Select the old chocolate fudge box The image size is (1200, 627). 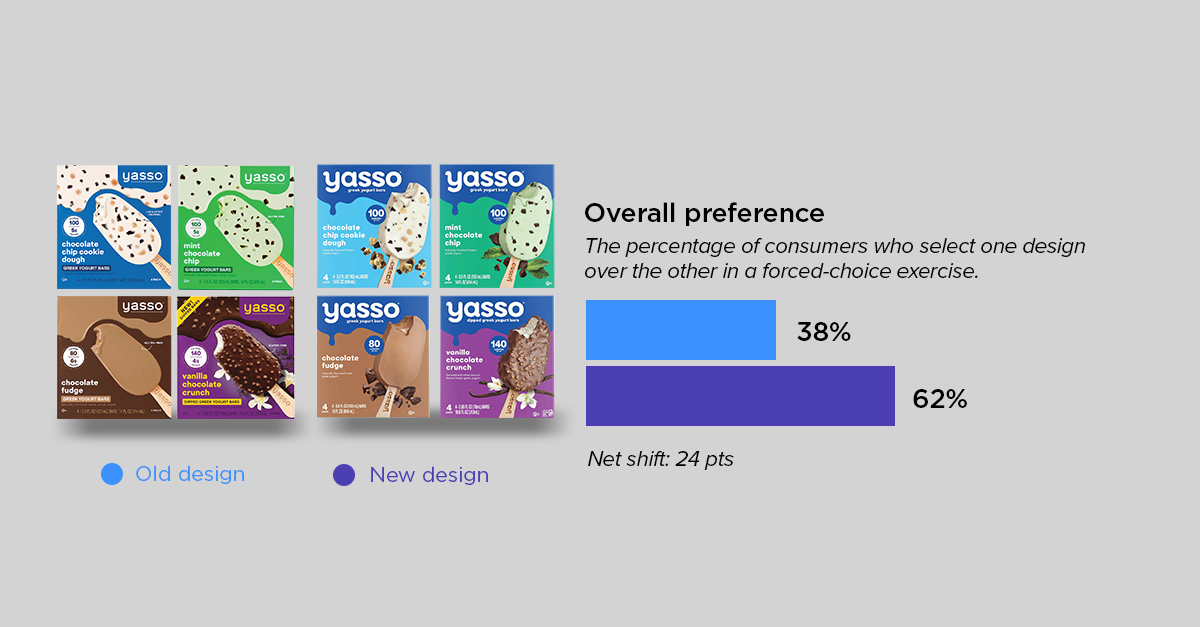114,356
